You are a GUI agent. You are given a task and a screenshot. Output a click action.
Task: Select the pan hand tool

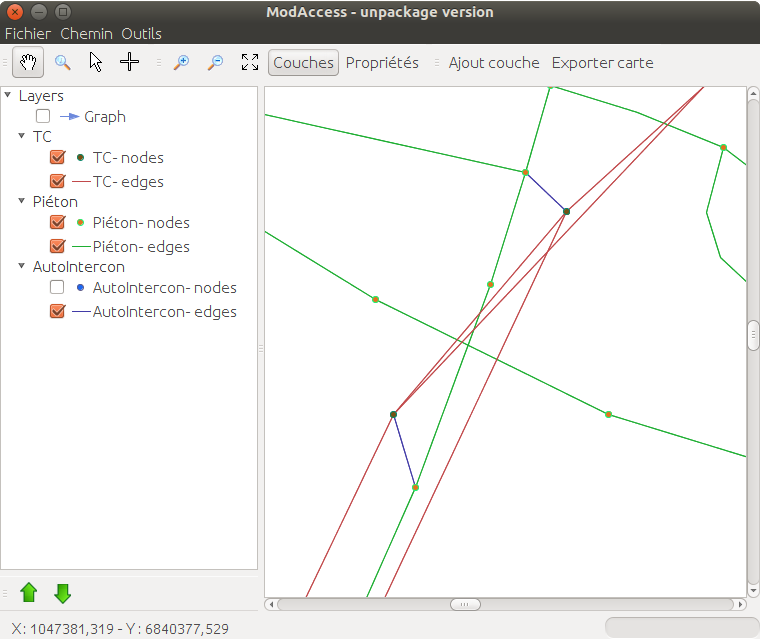coord(28,62)
